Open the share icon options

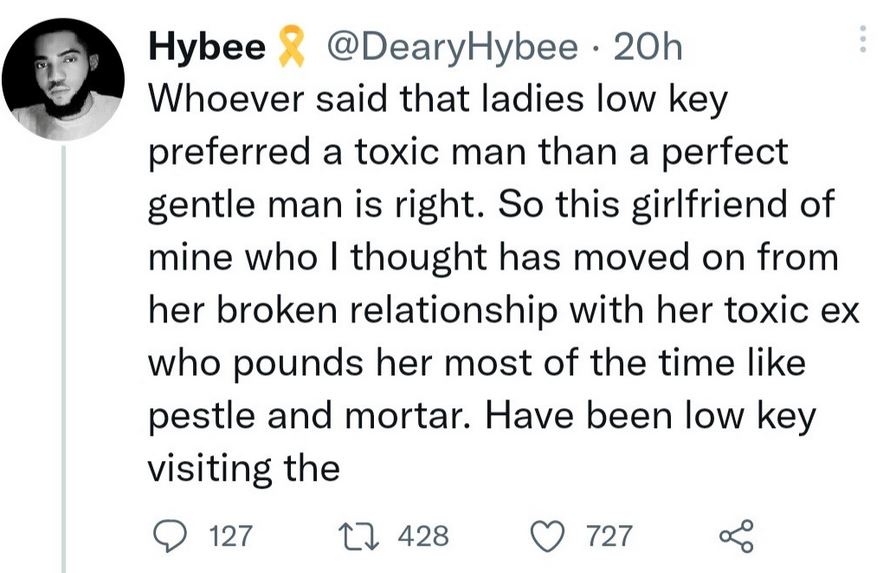point(735,536)
